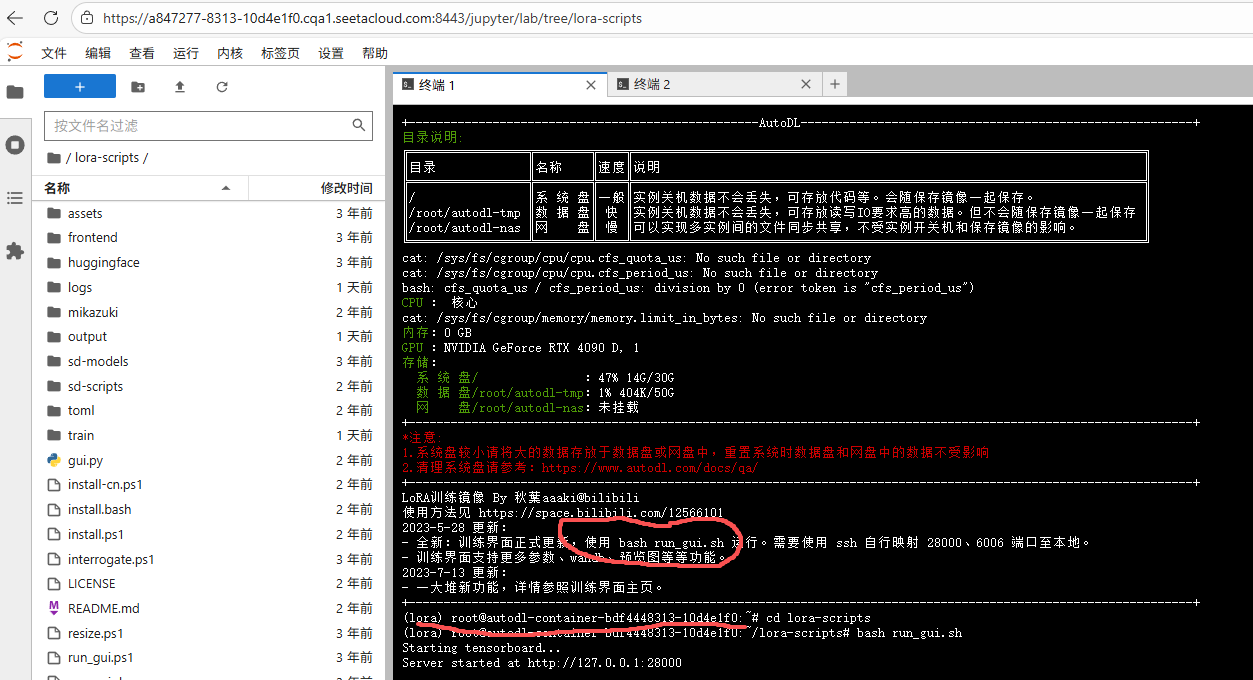Show table of contents sidebar icon
The width and height of the screenshot is (1253, 680).
pyautogui.click(x=15, y=198)
